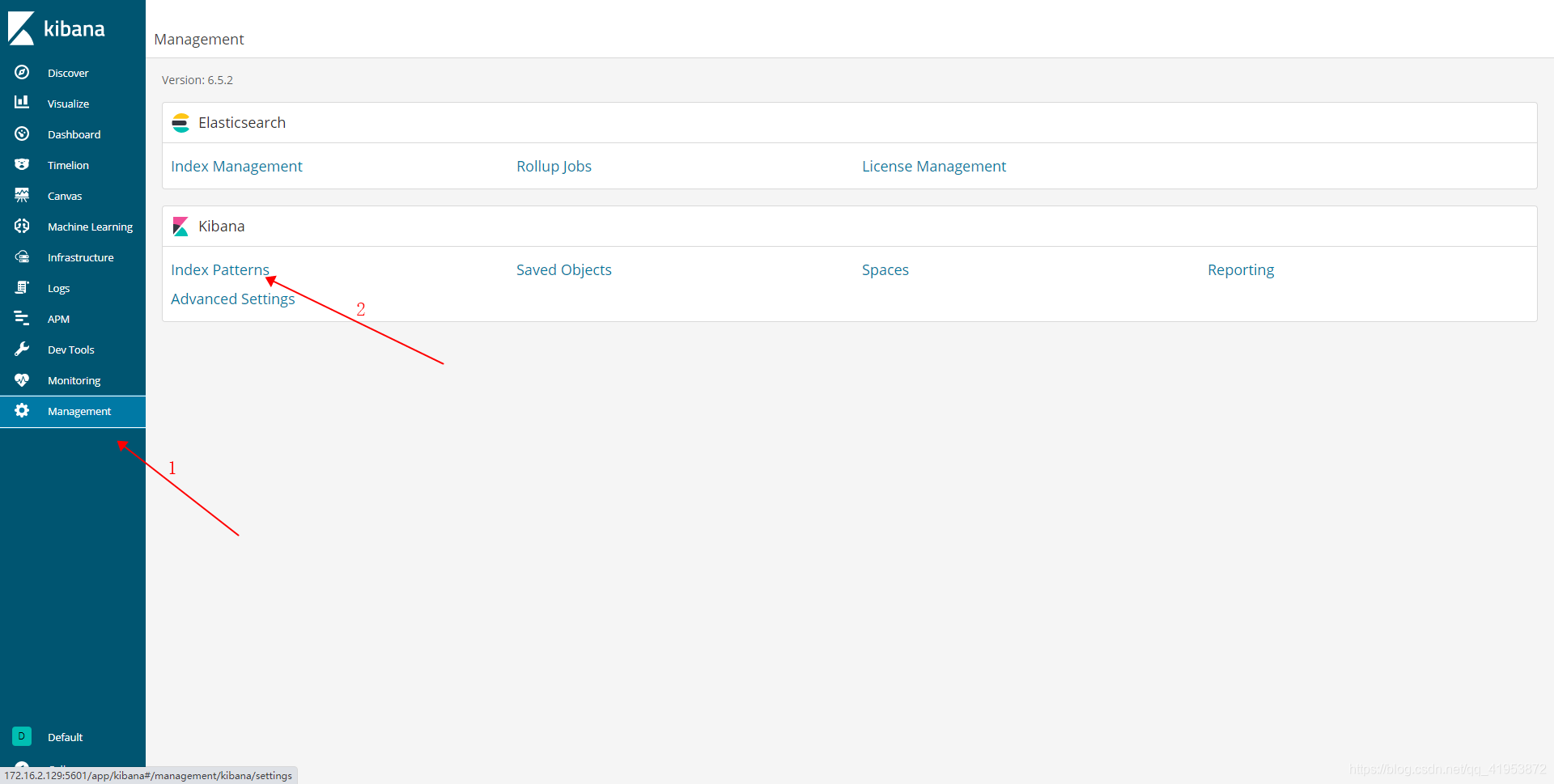Select Dev Tools label in sidebar
The width and height of the screenshot is (1554, 784).
click(x=71, y=350)
